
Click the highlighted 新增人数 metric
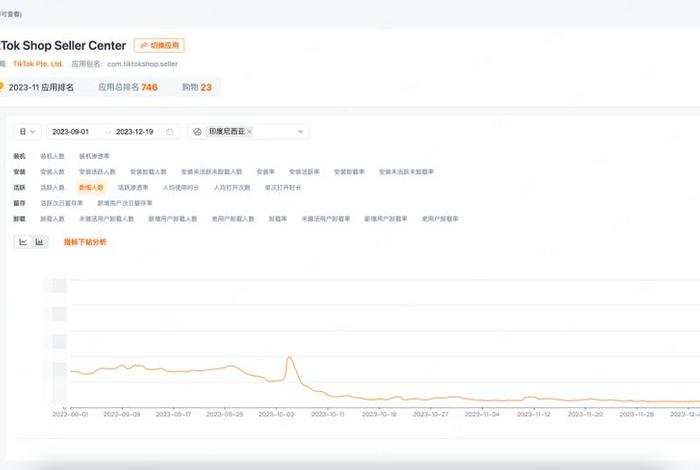[x=91, y=187]
